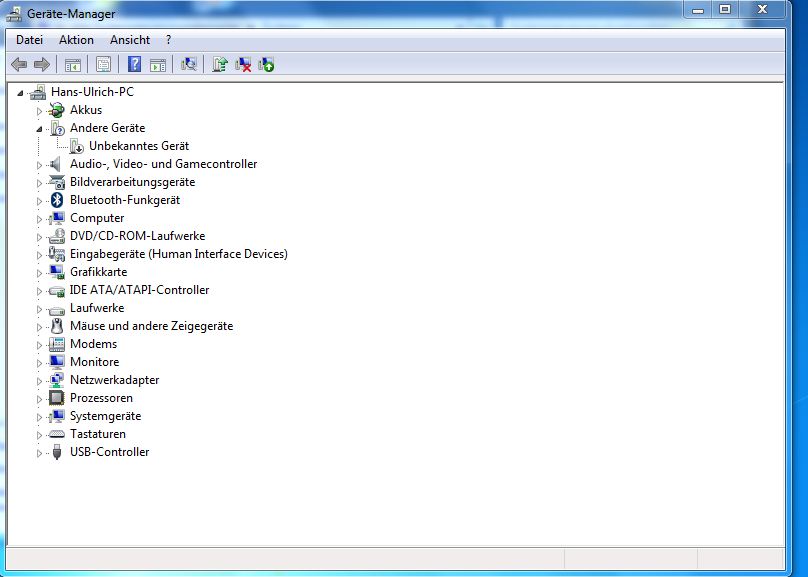Viewport: 808px width, 577px height.
Task: Scan for hardware changes icon
Action: click(x=189, y=64)
